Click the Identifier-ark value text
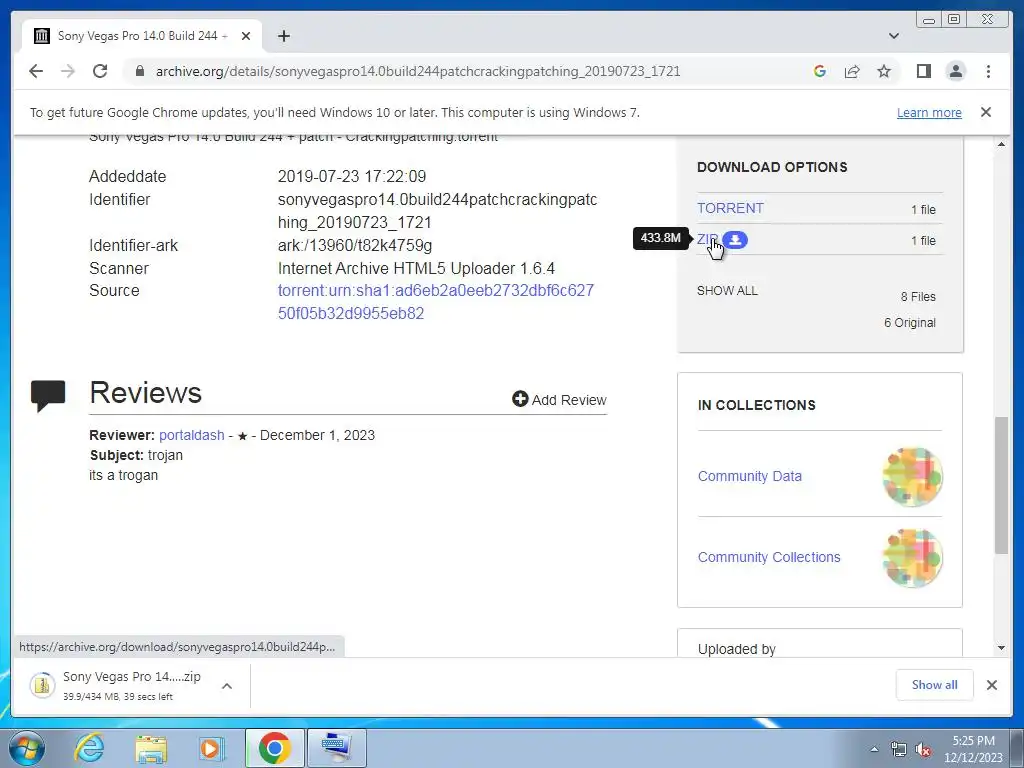1024x768 pixels. click(x=355, y=246)
